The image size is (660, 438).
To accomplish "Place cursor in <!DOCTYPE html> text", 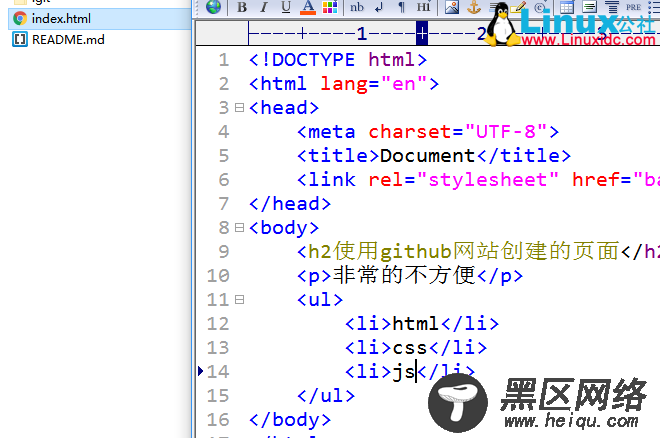I will click(338, 60).
